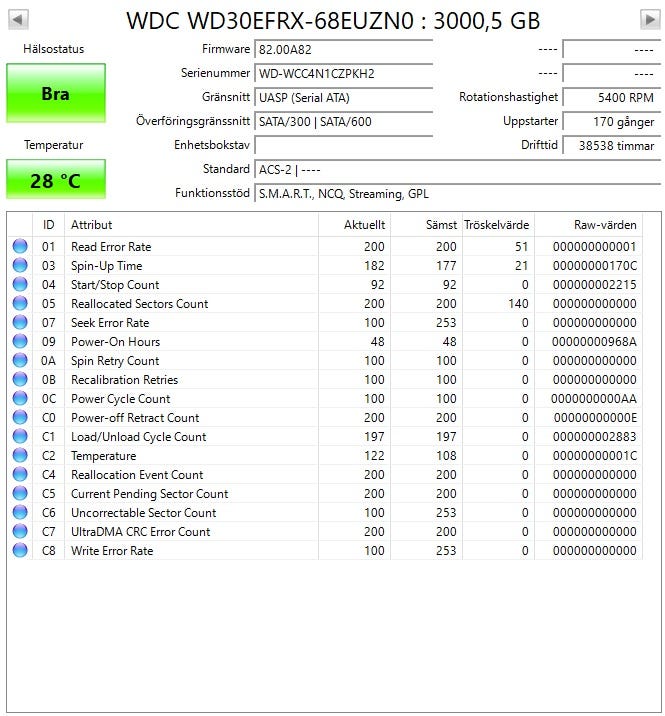
Task: Select the status icon for Power-On Hours
Action: point(20,342)
